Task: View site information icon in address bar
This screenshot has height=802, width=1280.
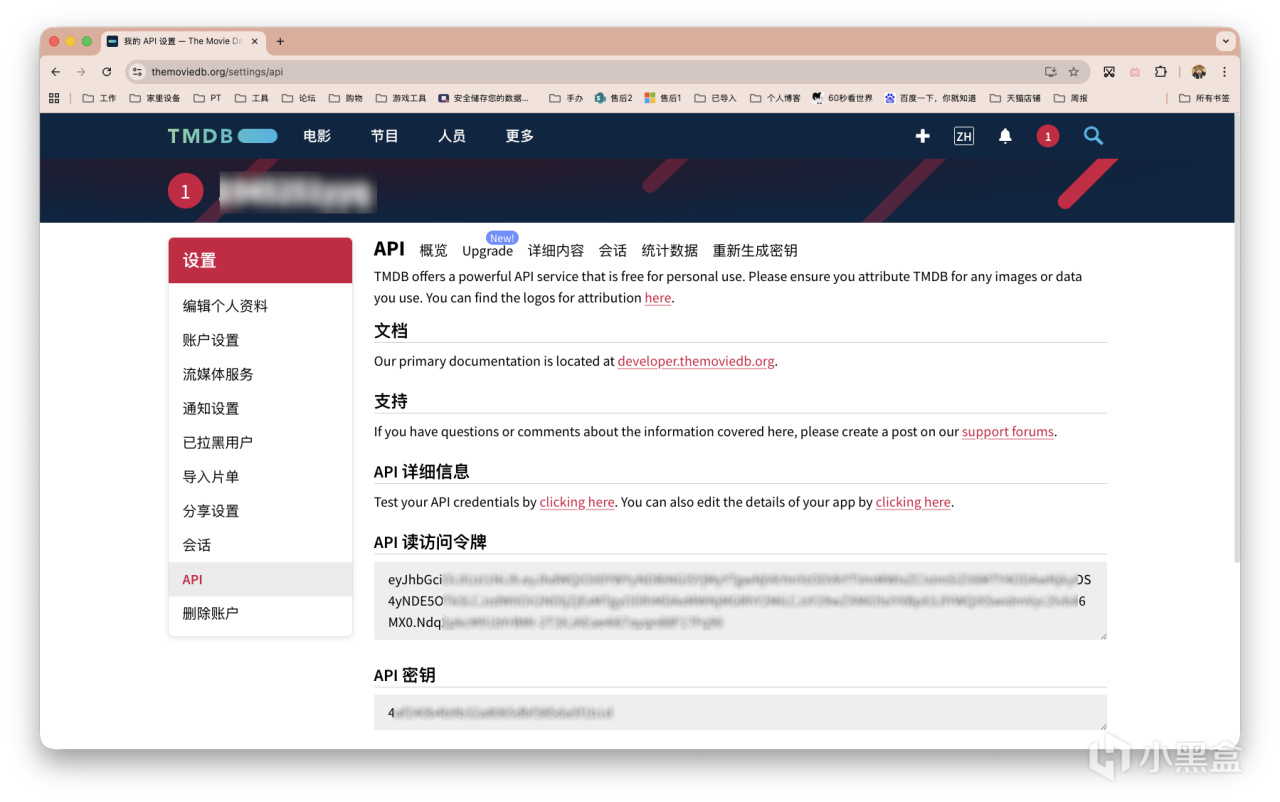Action: click(137, 72)
